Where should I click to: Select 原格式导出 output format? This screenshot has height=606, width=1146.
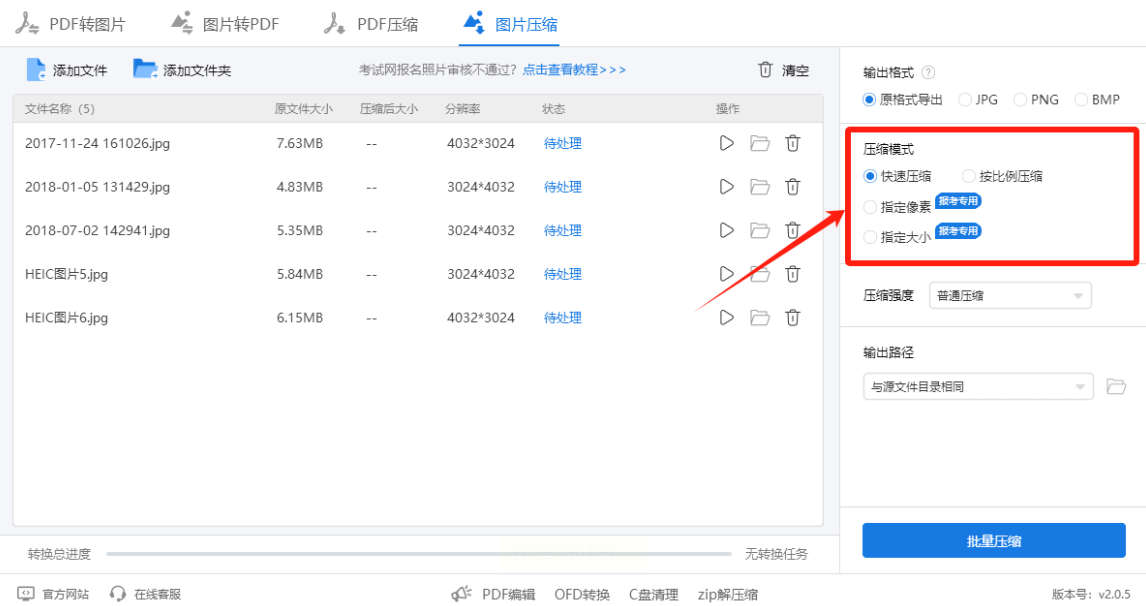(903, 99)
